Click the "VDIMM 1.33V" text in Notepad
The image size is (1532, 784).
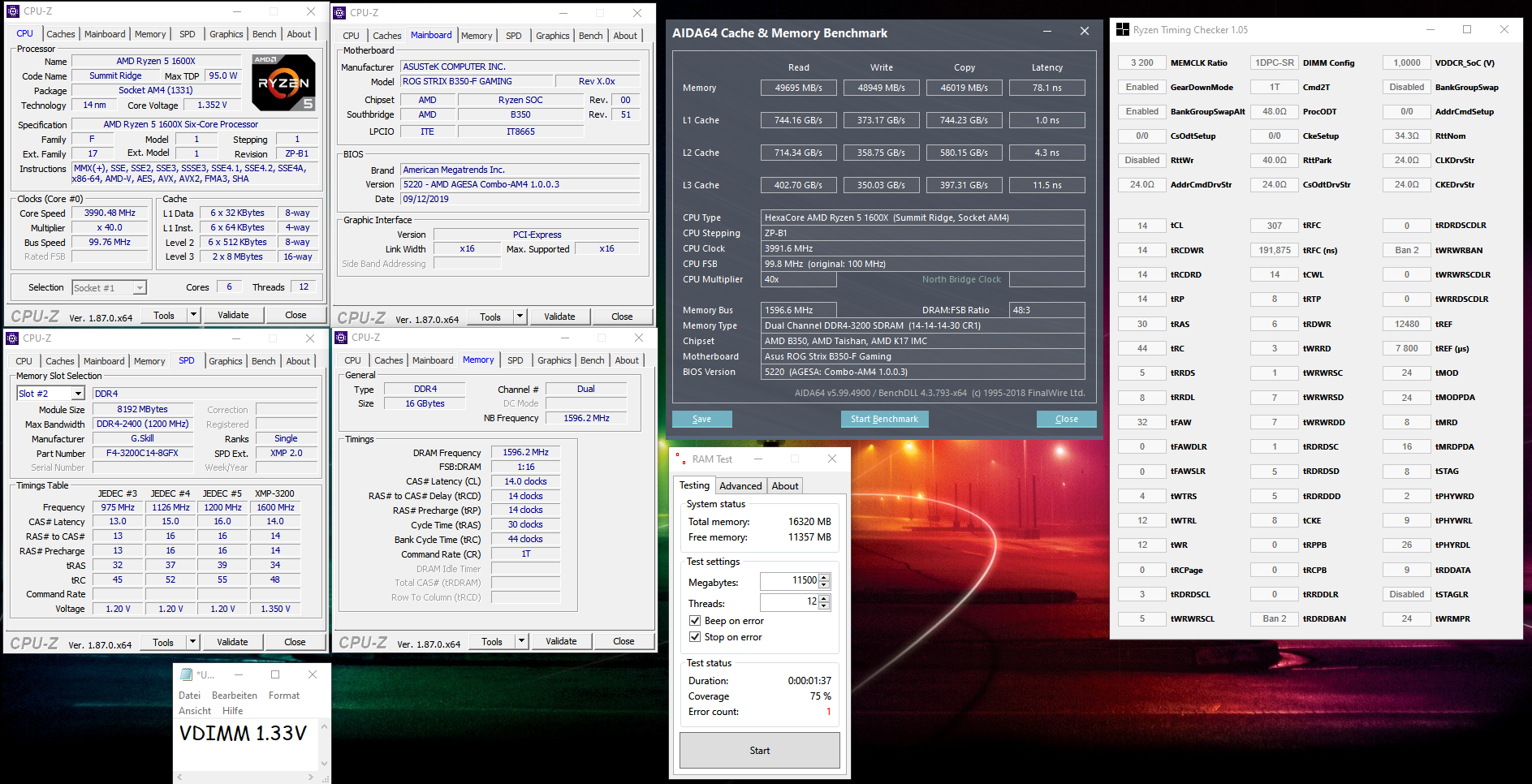243,734
